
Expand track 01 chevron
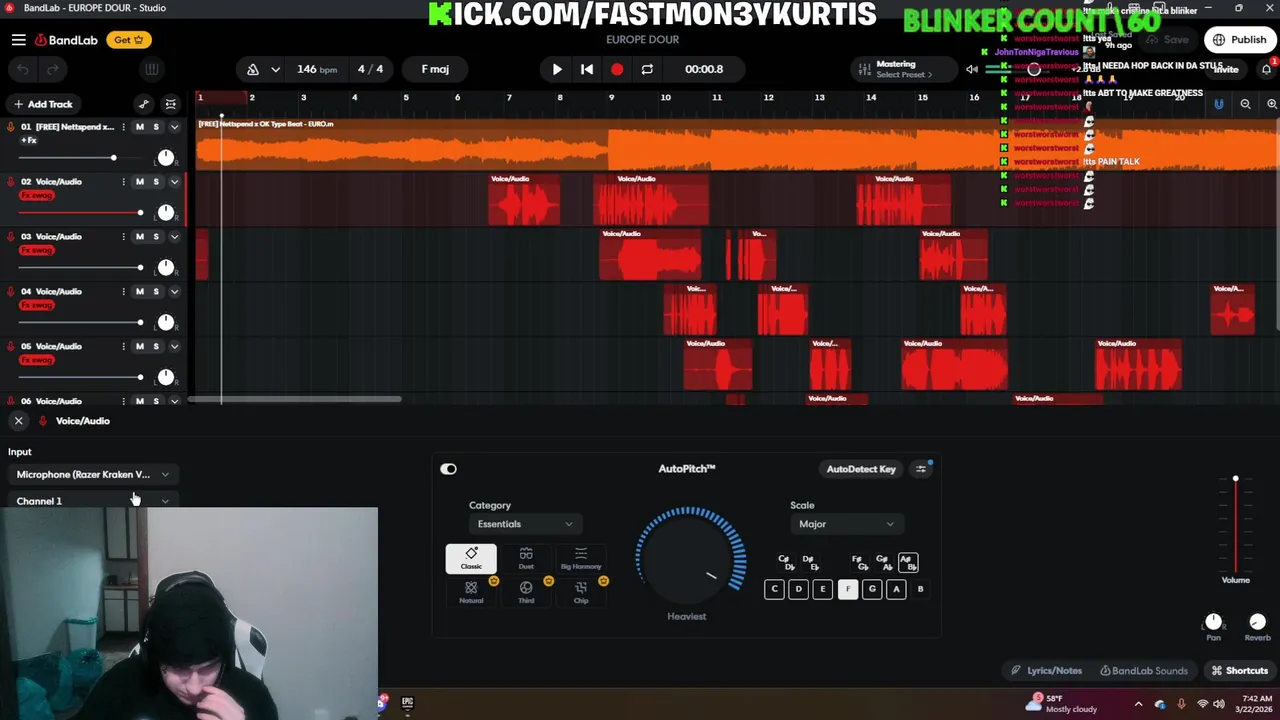(x=174, y=127)
